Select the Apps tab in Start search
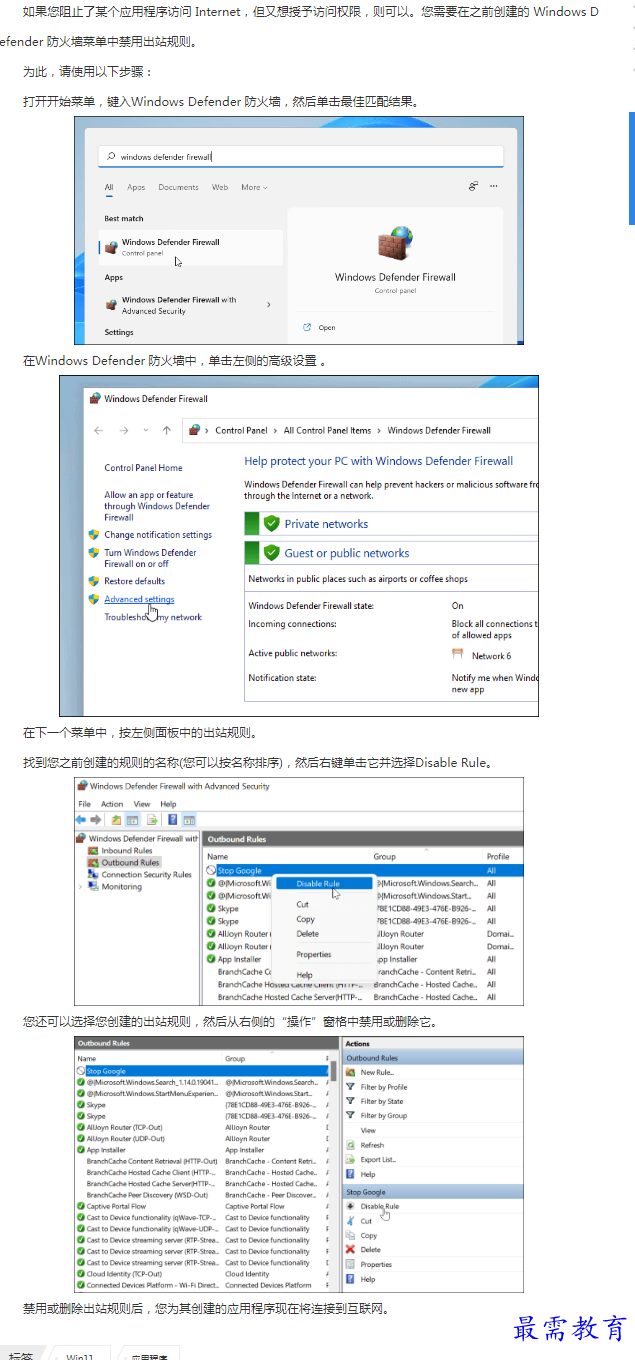Viewport: 635px width, 1360px height. 136,187
